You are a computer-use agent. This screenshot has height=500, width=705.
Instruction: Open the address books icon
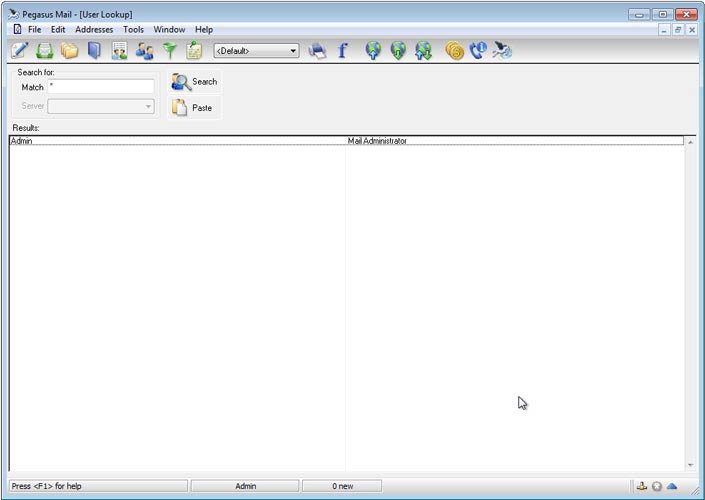(94, 50)
